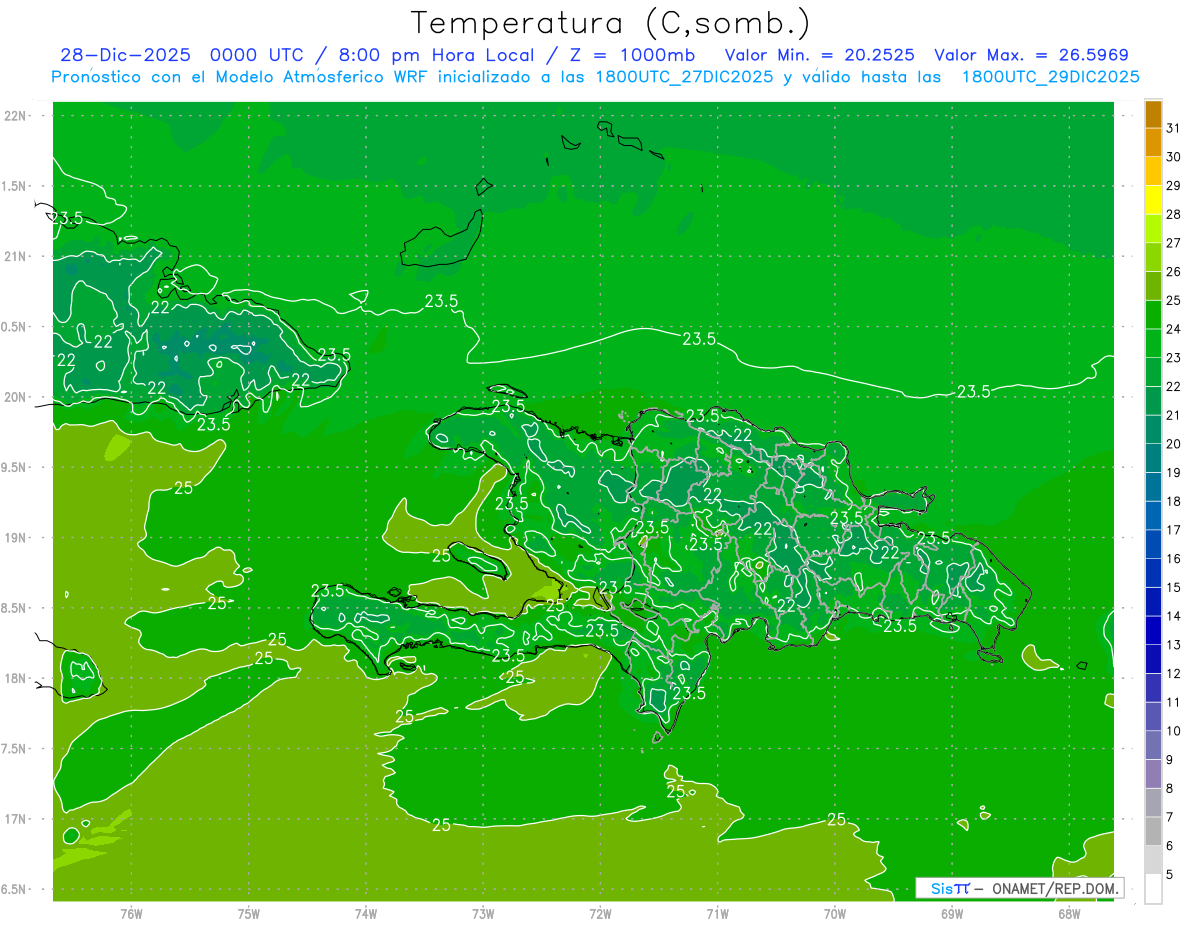Click the '68W' longitude axis label
This screenshot has width=1200, height=927.
1069,914
